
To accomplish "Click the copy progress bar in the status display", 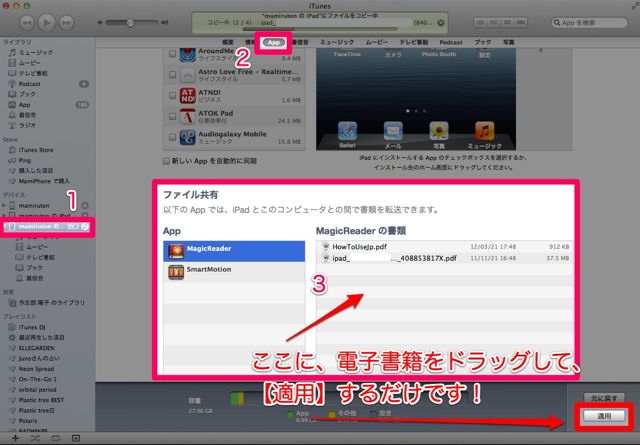I will 319,29.
